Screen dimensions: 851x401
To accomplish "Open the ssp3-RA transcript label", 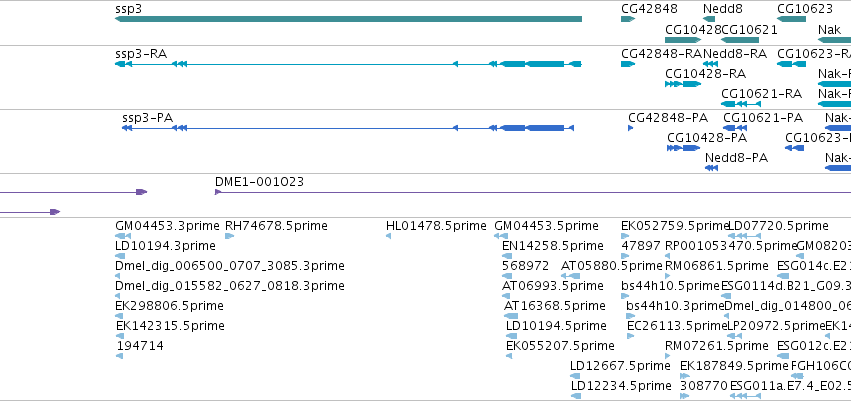I will point(141,54).
